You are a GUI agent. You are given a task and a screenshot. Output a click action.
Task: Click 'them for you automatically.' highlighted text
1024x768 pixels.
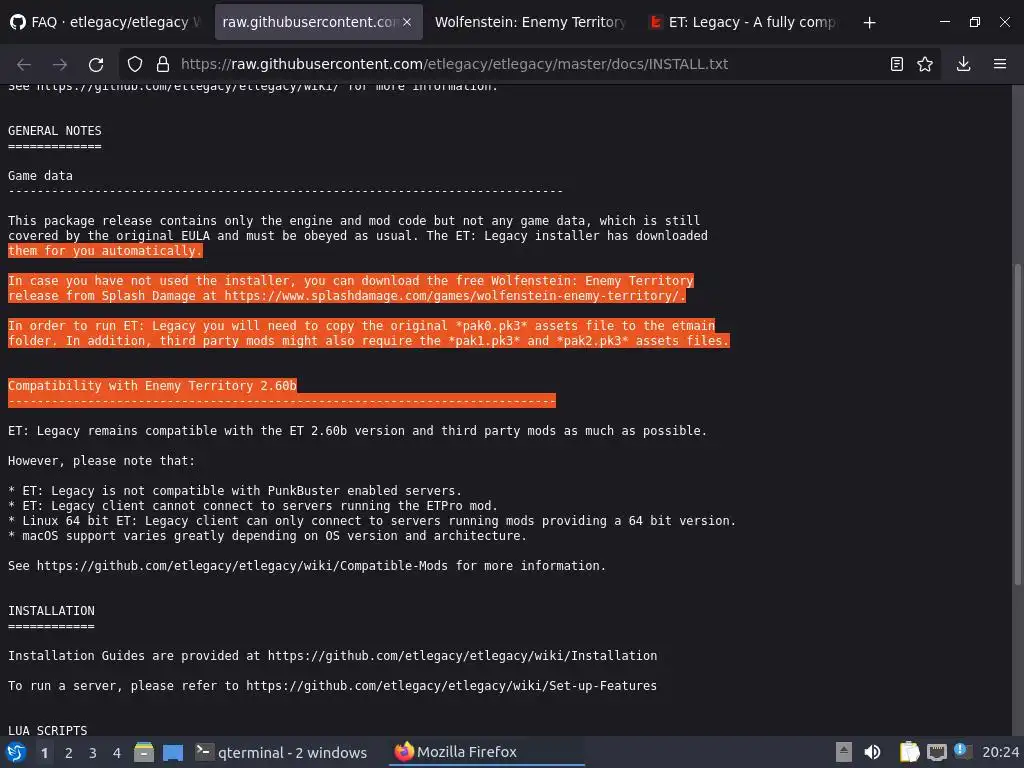[105, 251]
